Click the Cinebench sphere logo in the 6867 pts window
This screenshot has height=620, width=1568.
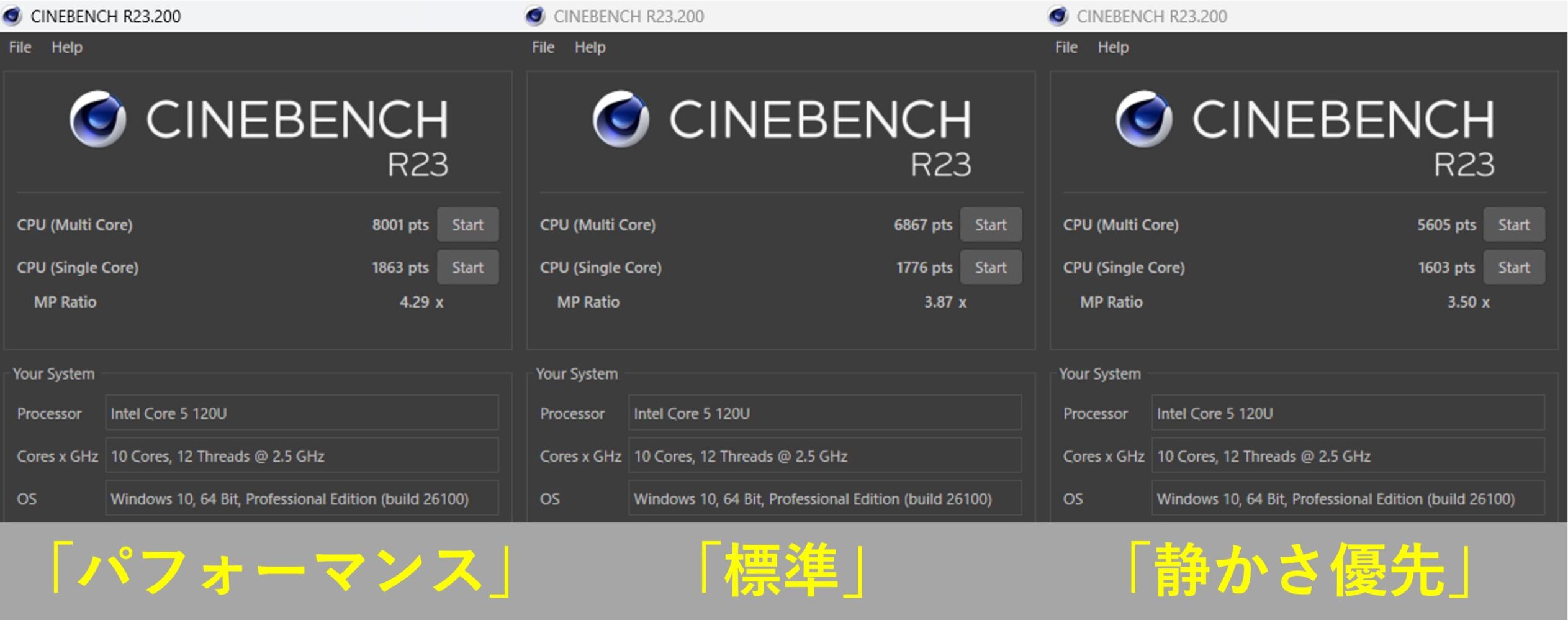point(621,119)
